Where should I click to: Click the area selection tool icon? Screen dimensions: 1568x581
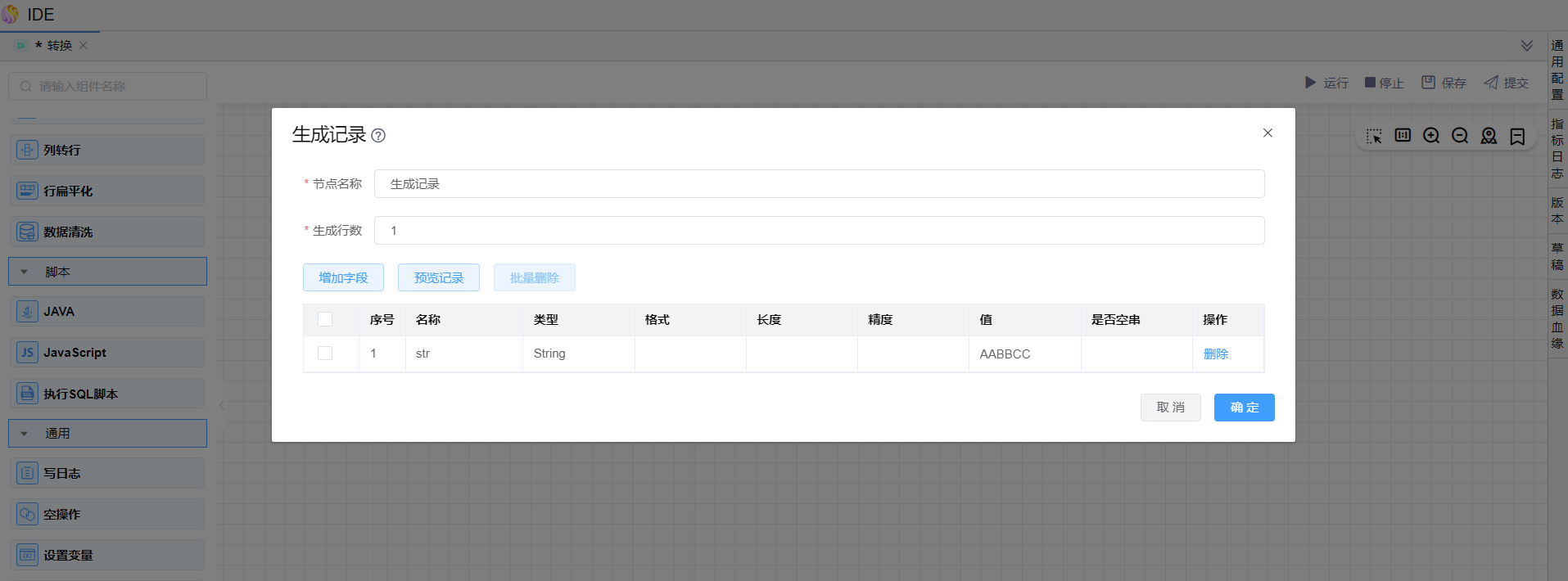pos(1374,136)
